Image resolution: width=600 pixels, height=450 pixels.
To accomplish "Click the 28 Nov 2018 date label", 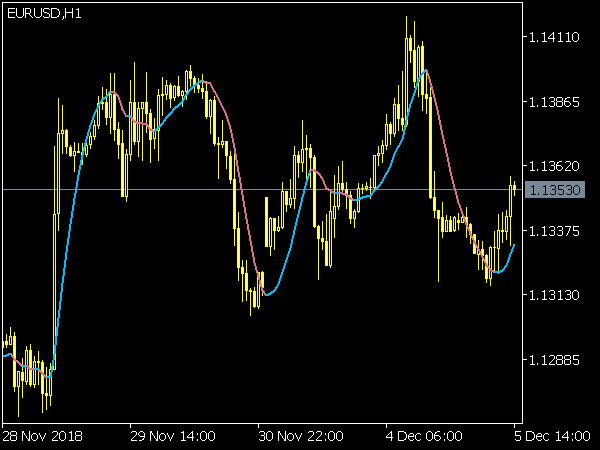I will (x=42, y=436).
